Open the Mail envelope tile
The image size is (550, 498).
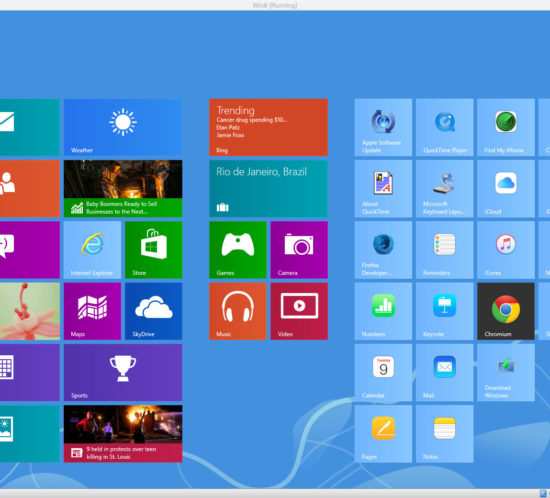coord(29,127)
